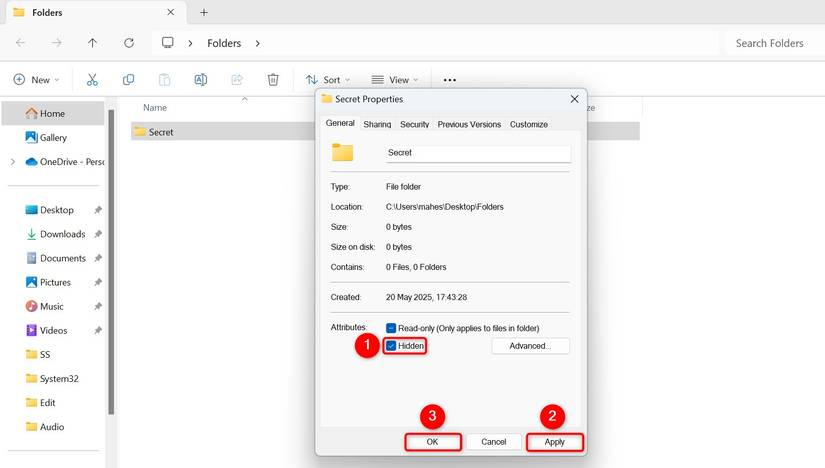Click the Delete trash icon

coord(273,80)
